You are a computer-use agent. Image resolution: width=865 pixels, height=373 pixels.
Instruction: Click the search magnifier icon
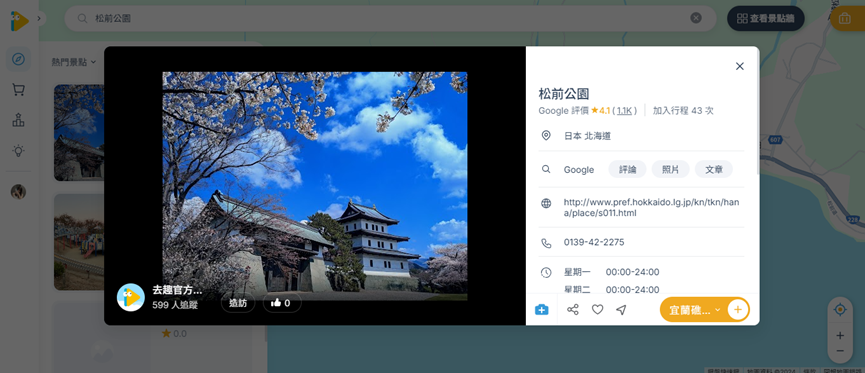(82, 18)
